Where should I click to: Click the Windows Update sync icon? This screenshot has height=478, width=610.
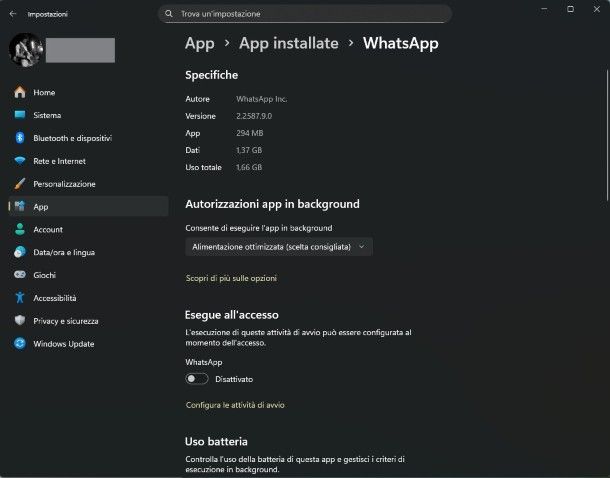[x=19, y=343]
